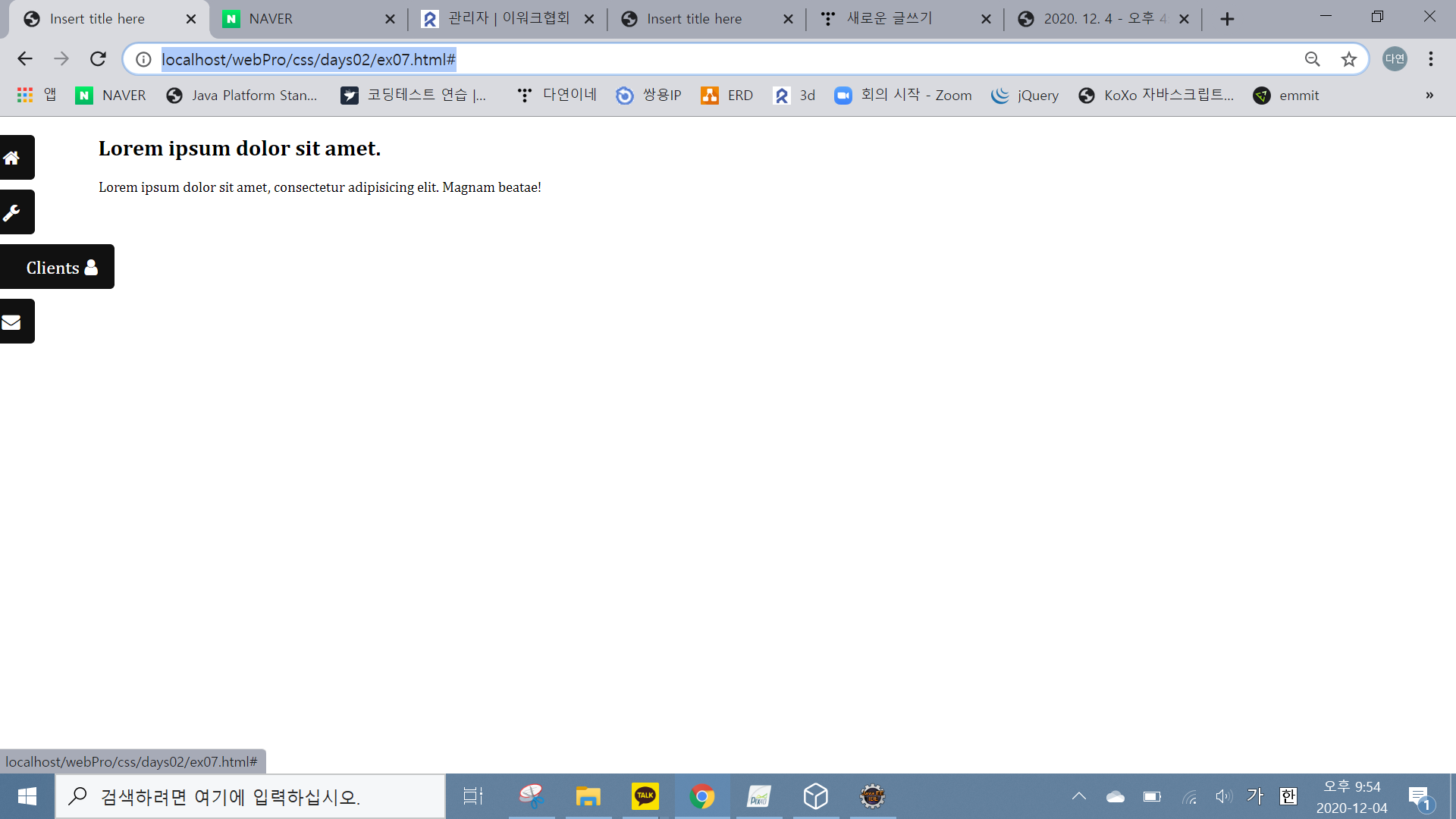Open the jQuery bookmark
The height and width of the screenshot is (819, 1456).
[x=1025, y=96]
